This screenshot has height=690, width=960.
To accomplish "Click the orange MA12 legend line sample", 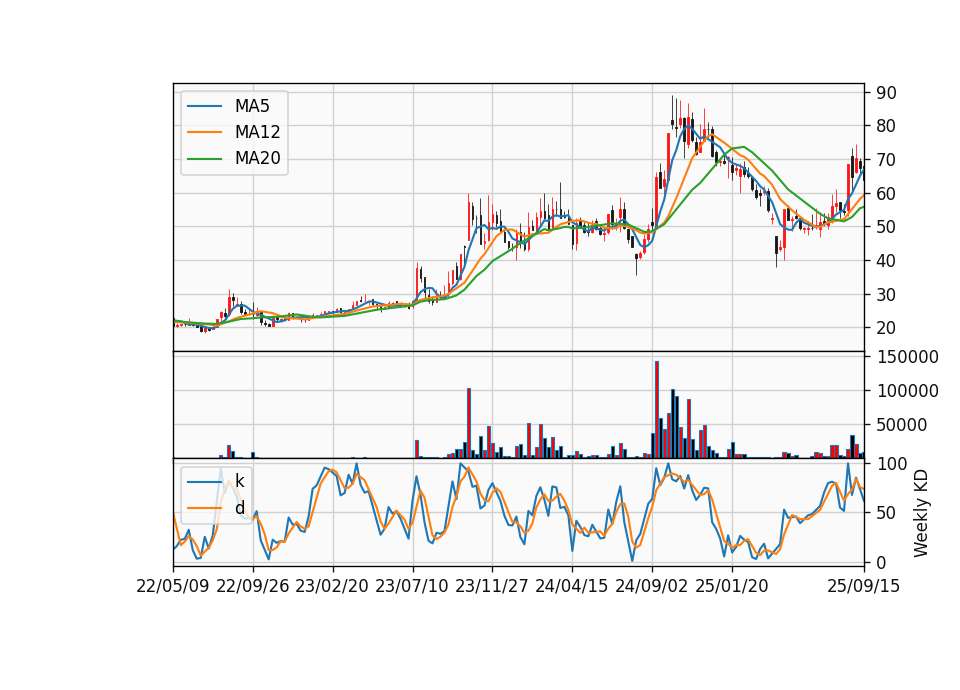I will 204,132.
